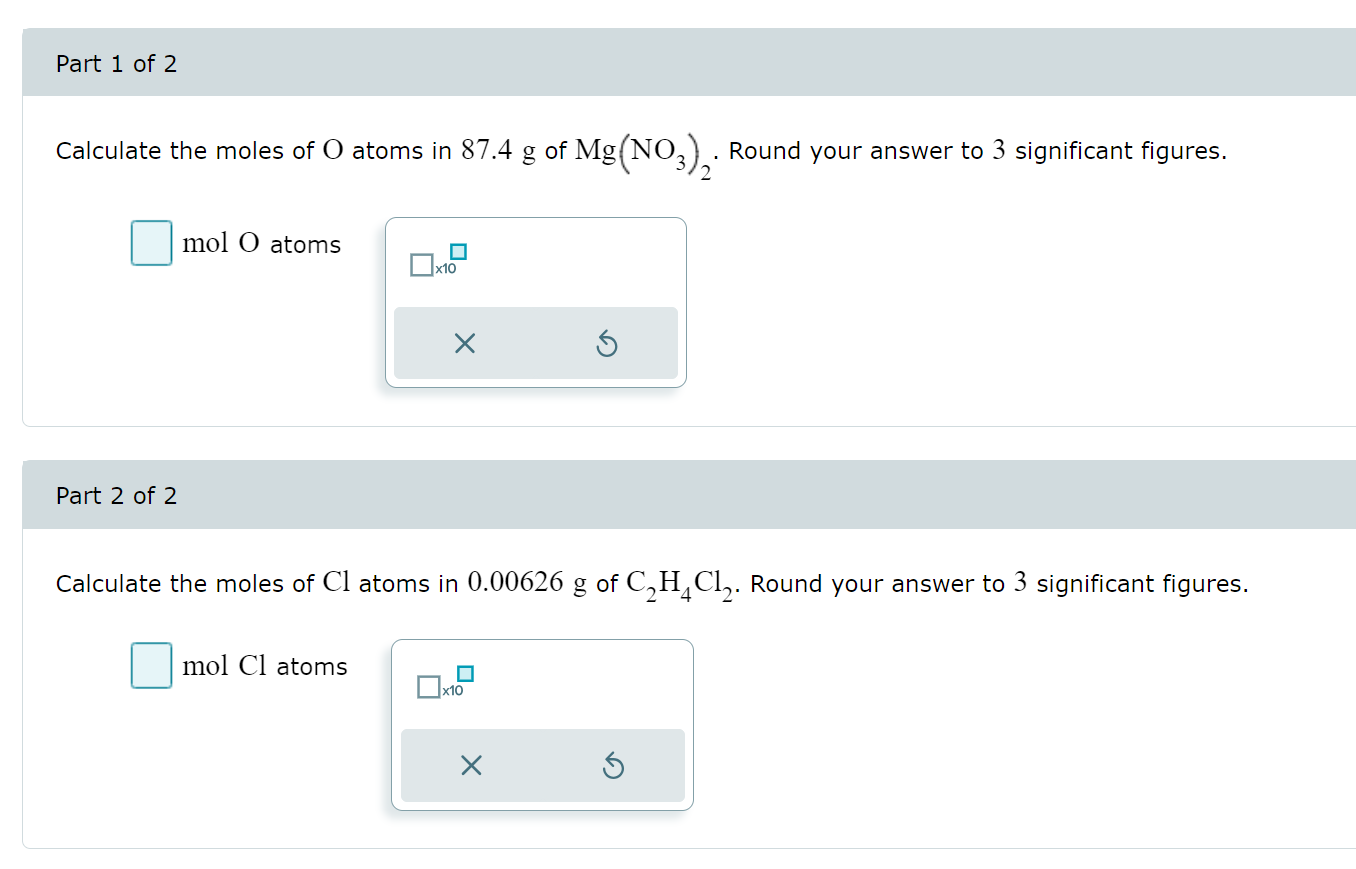The height and width of the screenshot is (869, 1356).
Task: Click the Part 1 of 2 header
Action: pos(116,62)
